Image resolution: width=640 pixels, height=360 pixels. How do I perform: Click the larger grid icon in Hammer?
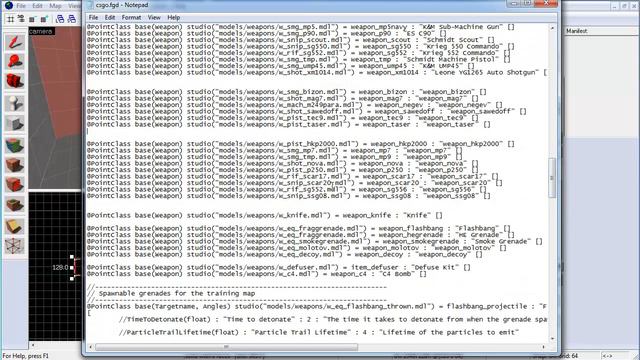coord(44,19)
